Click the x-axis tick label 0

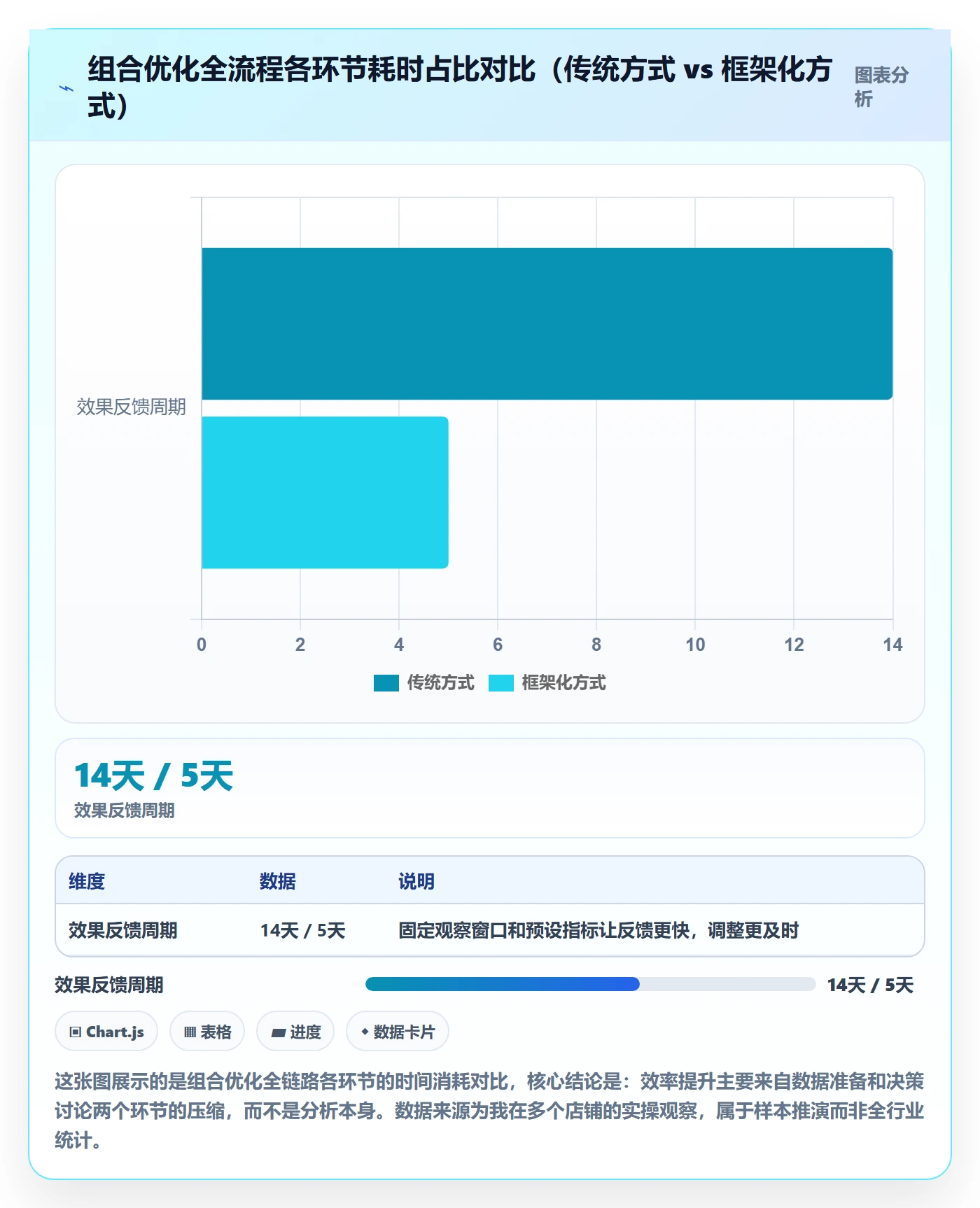(202, 645)
